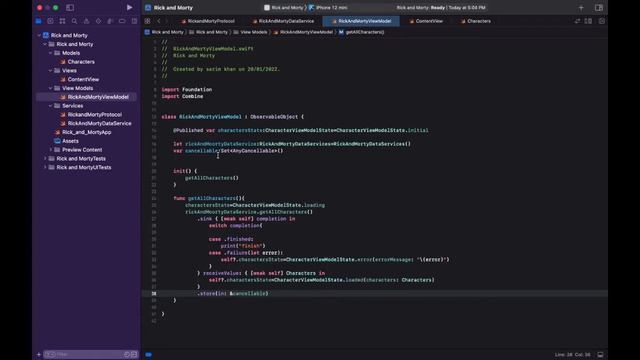This screenshot has height=360, width=640.
Task: Open editor options menu
Action: 588,21
